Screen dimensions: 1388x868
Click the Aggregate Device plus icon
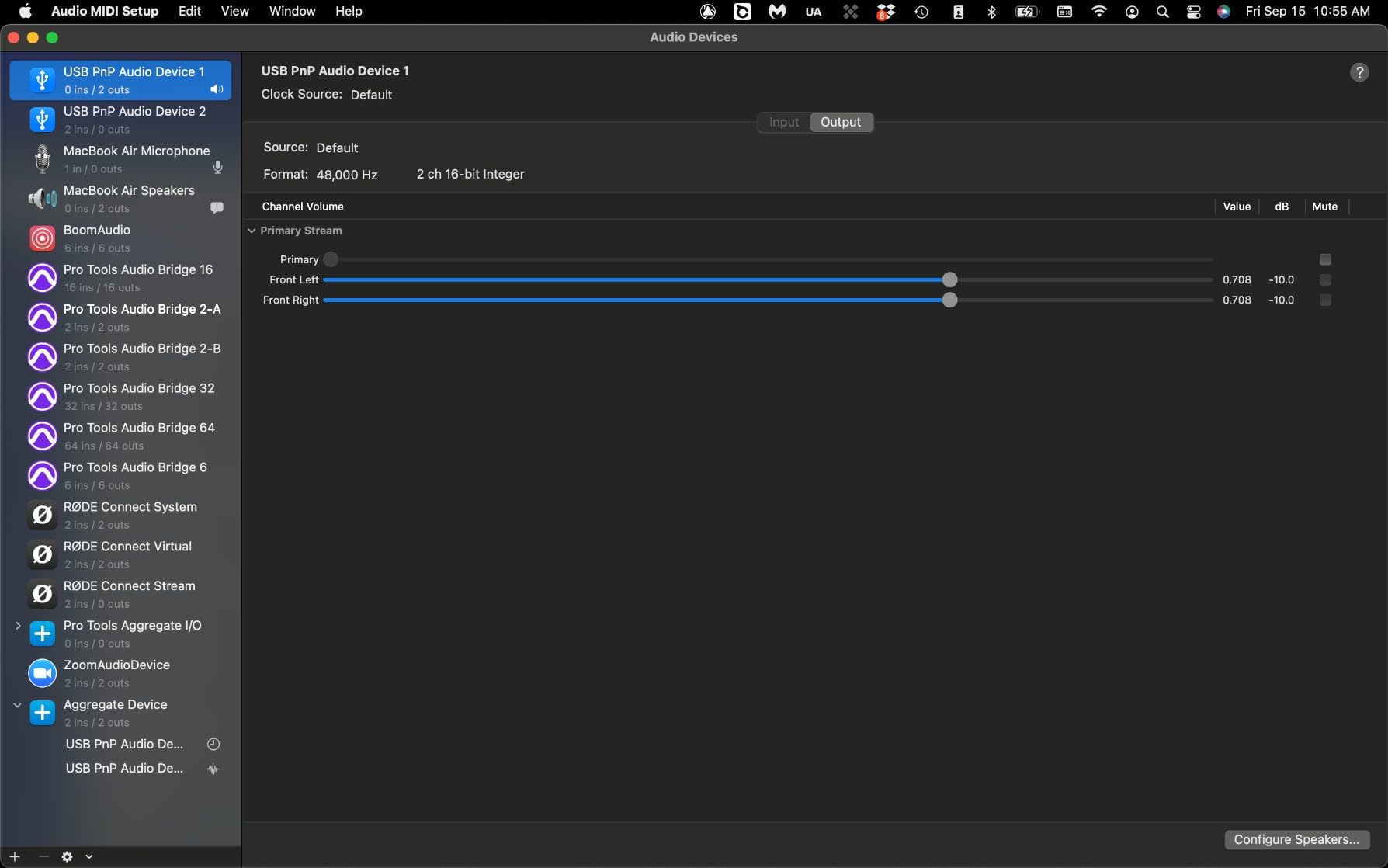click(x=42, y=713)
